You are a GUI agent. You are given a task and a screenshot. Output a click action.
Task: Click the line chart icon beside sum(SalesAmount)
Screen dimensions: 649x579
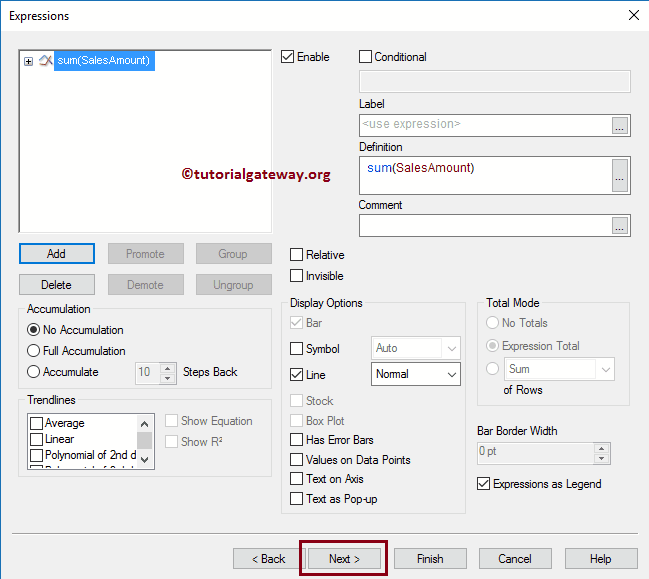pos(46,60)
